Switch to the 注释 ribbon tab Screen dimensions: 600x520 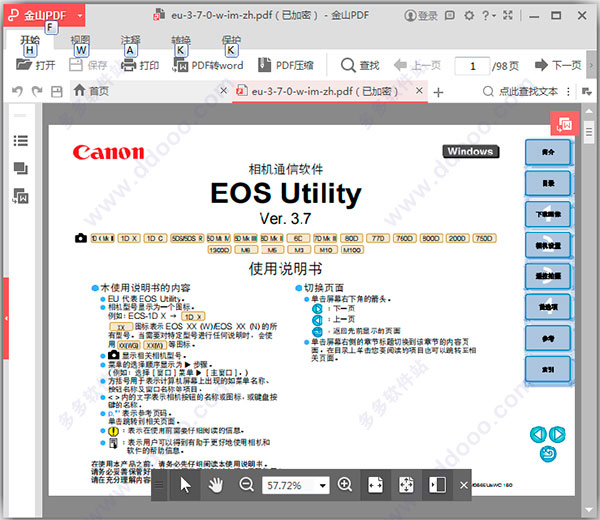(130, 41)
